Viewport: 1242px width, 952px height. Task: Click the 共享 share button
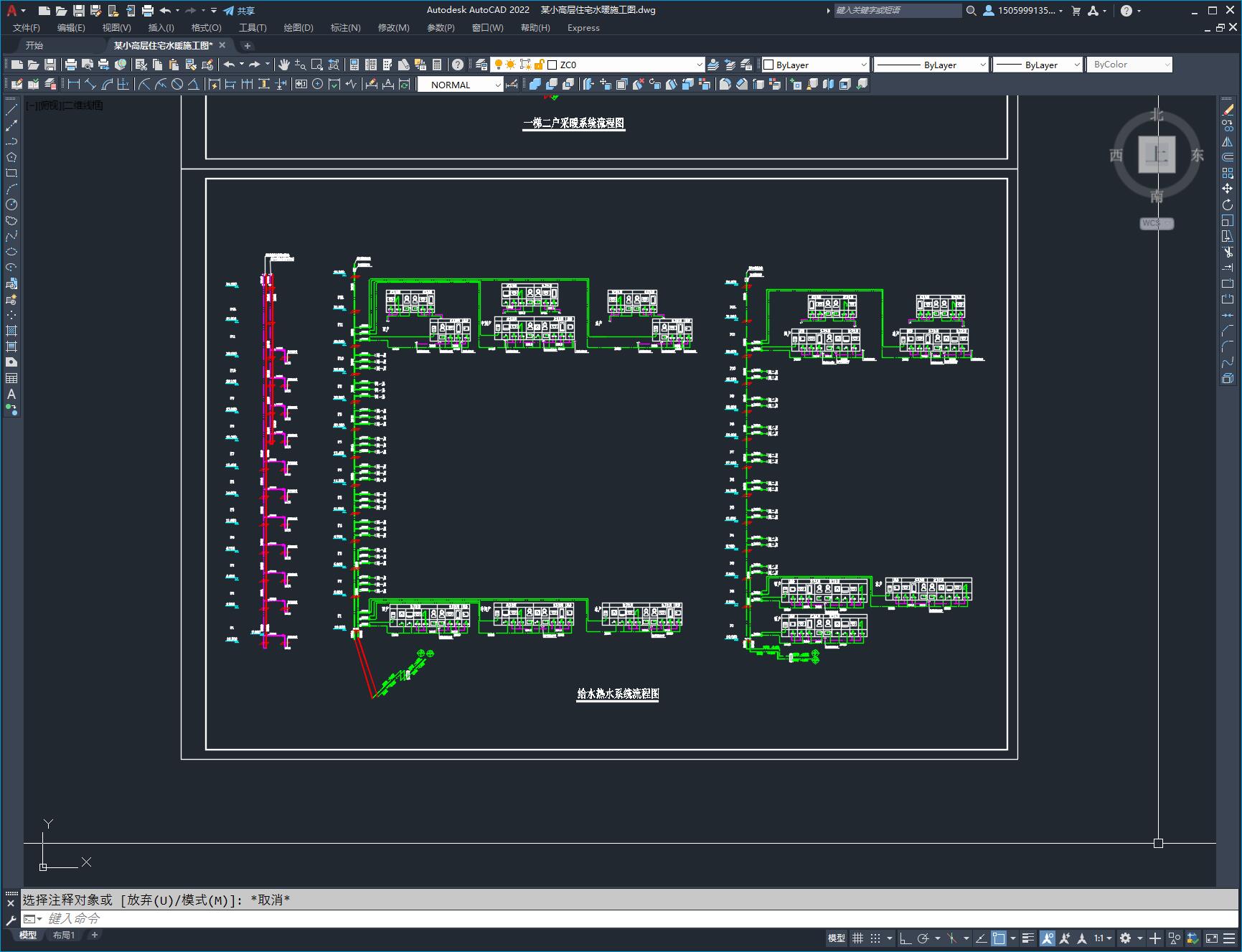(x=239, y=11)
